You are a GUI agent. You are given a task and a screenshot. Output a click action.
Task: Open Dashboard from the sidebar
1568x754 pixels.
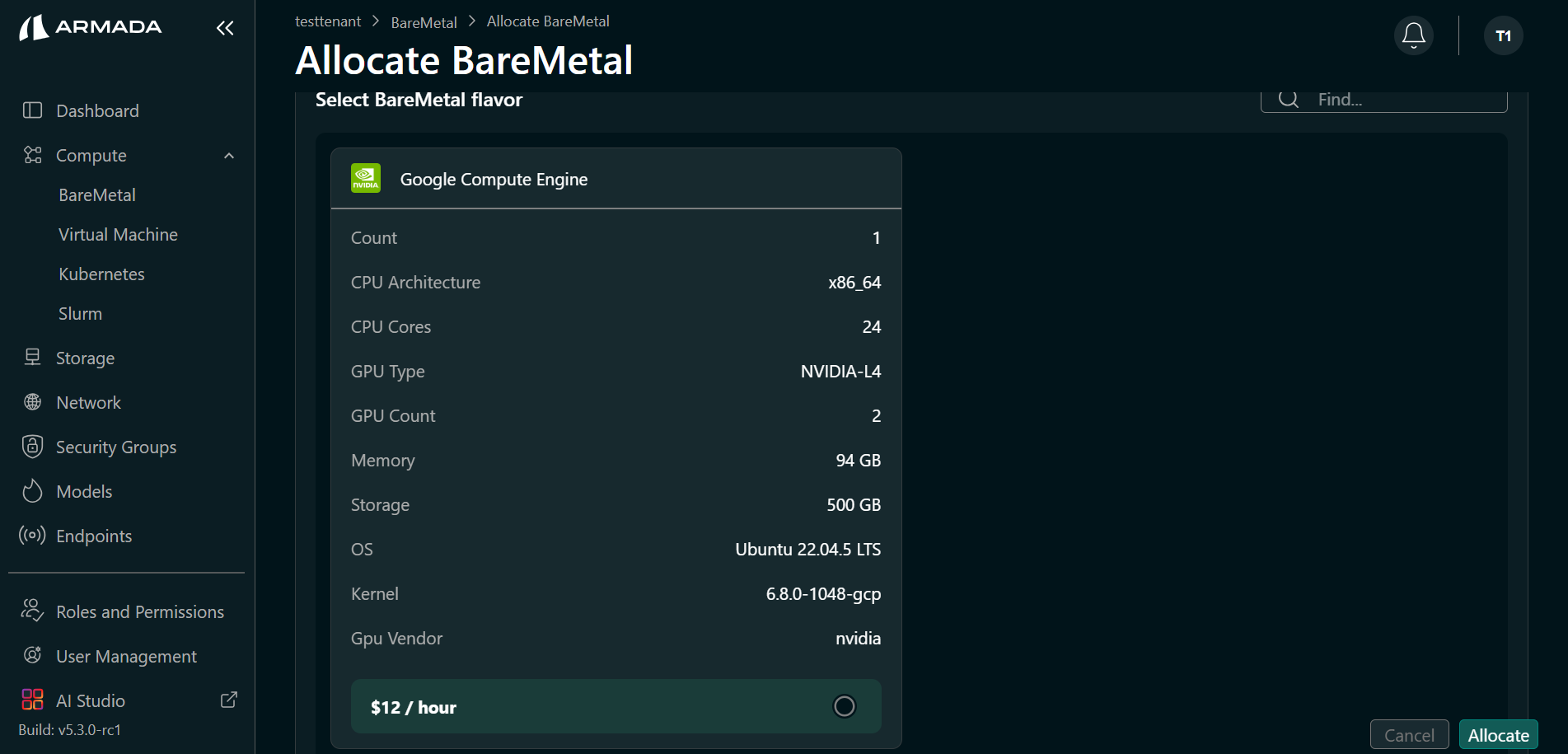[97, 110]
